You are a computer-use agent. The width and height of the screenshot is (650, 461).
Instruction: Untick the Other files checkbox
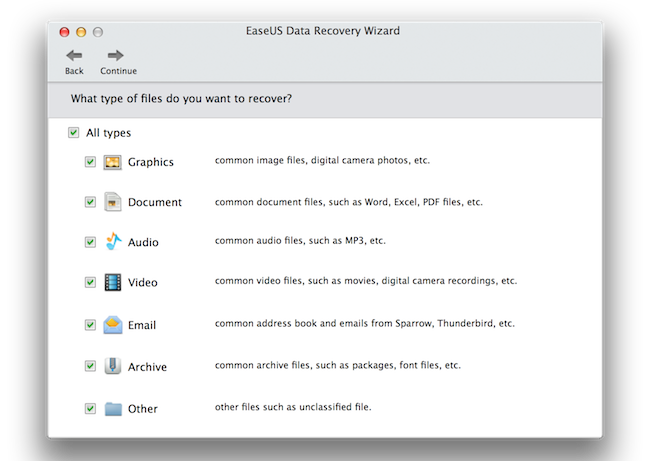coord(91,408)
